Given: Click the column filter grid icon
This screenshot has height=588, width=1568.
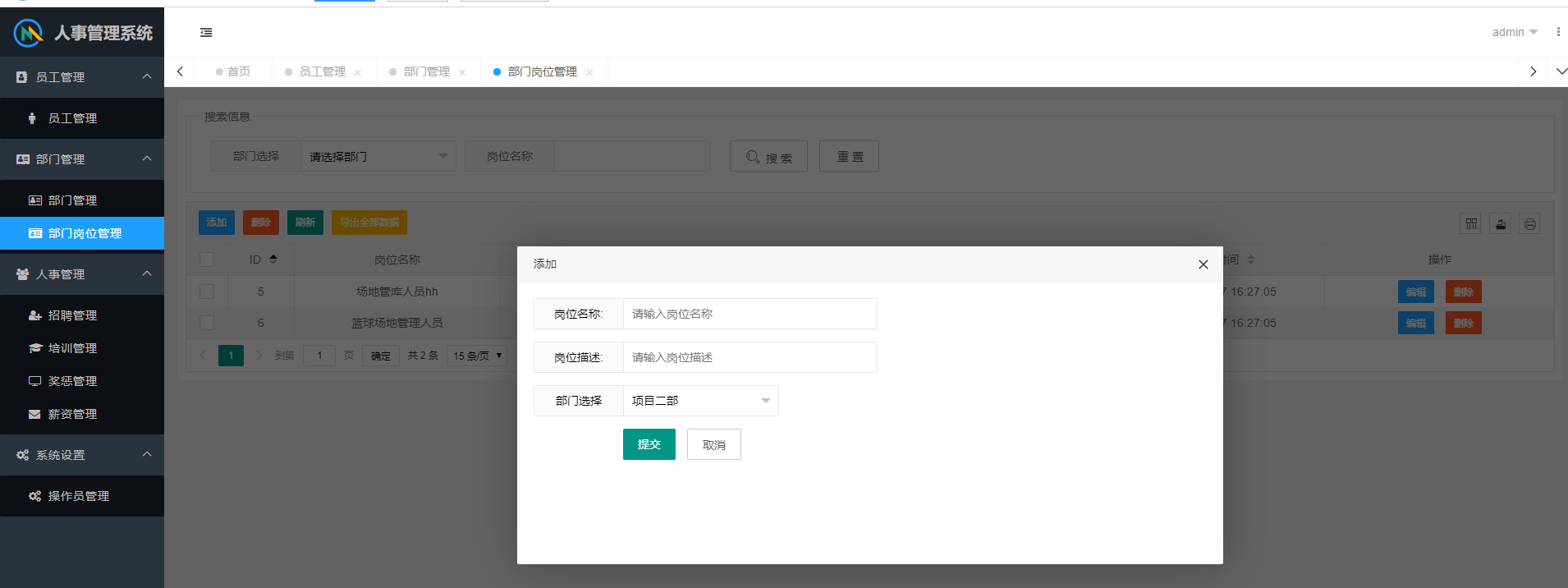Looking at the screenshot, I should click(x=1471, y=223).
